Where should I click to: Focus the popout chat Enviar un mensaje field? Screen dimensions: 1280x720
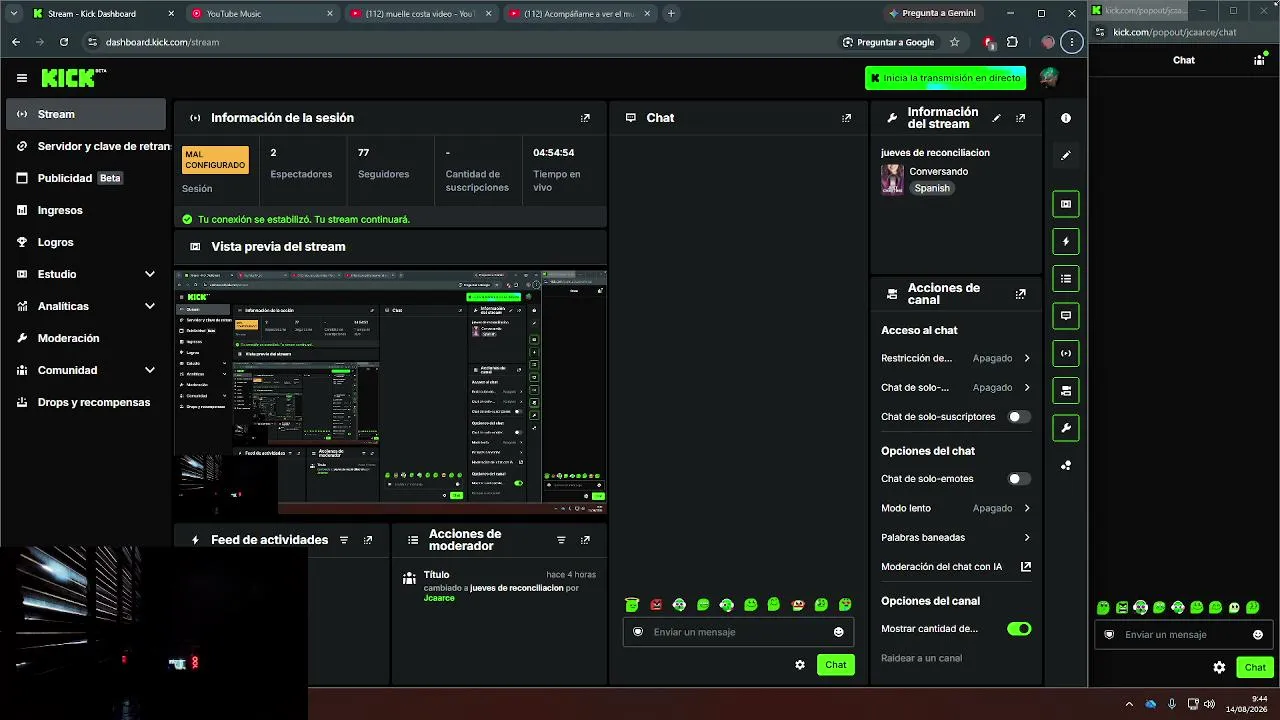(1185, 635)
